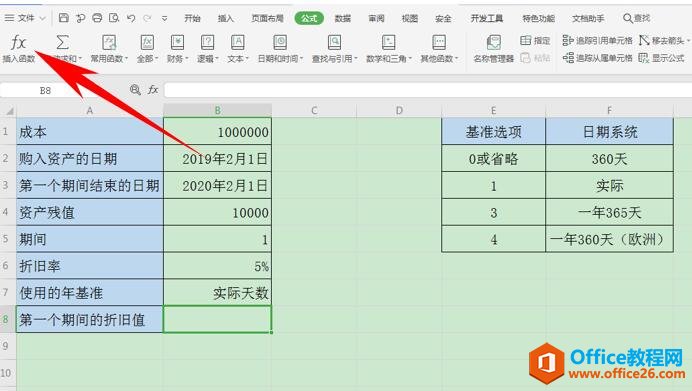This screenshot has height=391, width=692.
Task: Save the workbook with the floppy icon
Action: (x=64, y=18)
